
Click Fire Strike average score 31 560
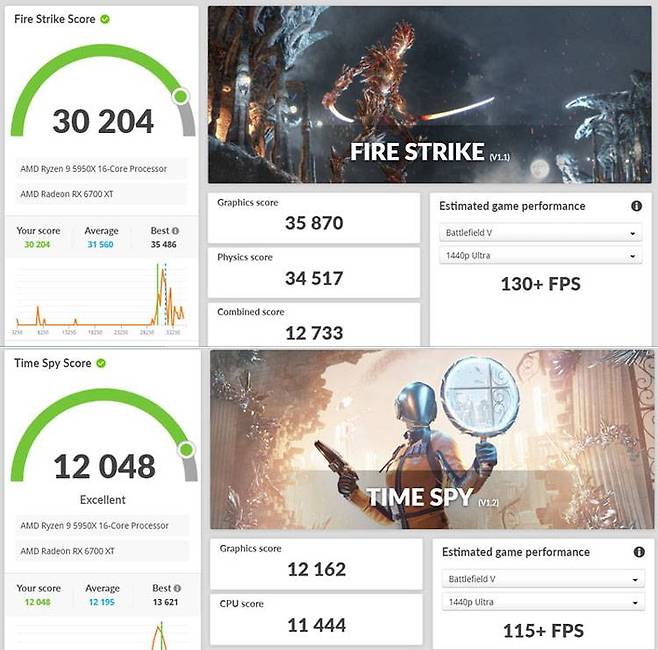coord(100,245)
